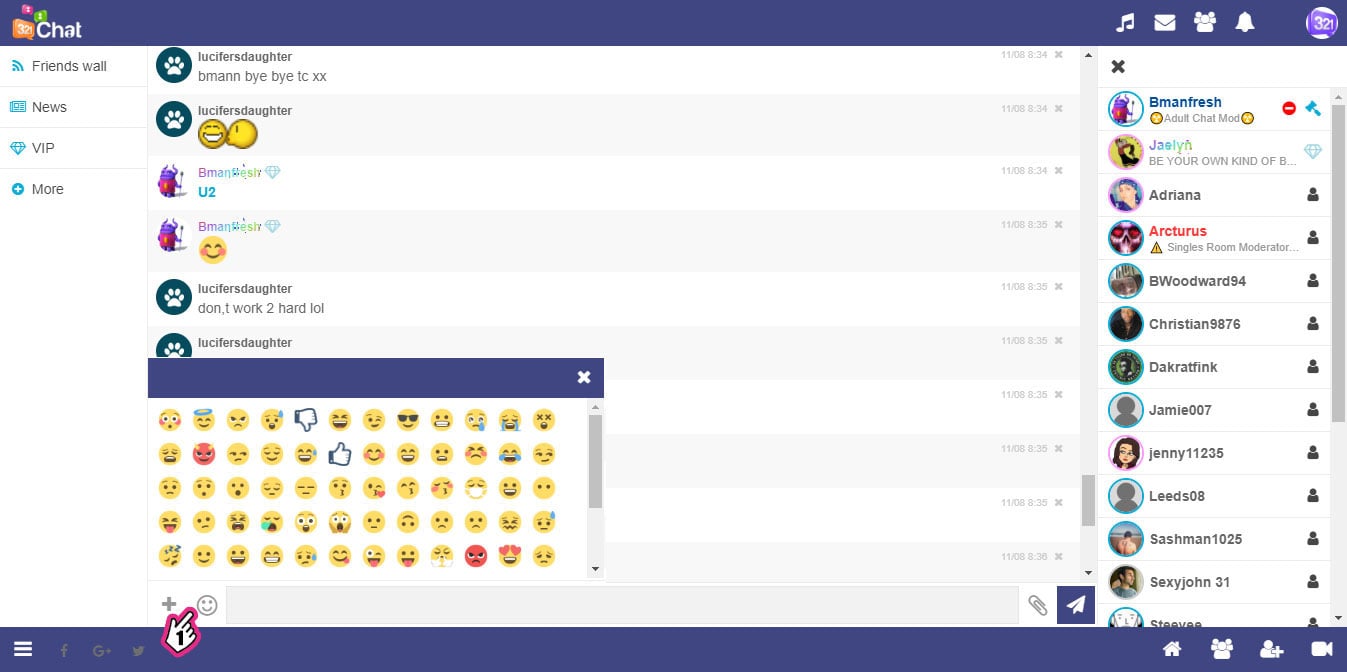The image size is (1347, 672).
Task: Open Bmanfresh in the user list
Action: pyautogui.click(x=1185, y=102)
